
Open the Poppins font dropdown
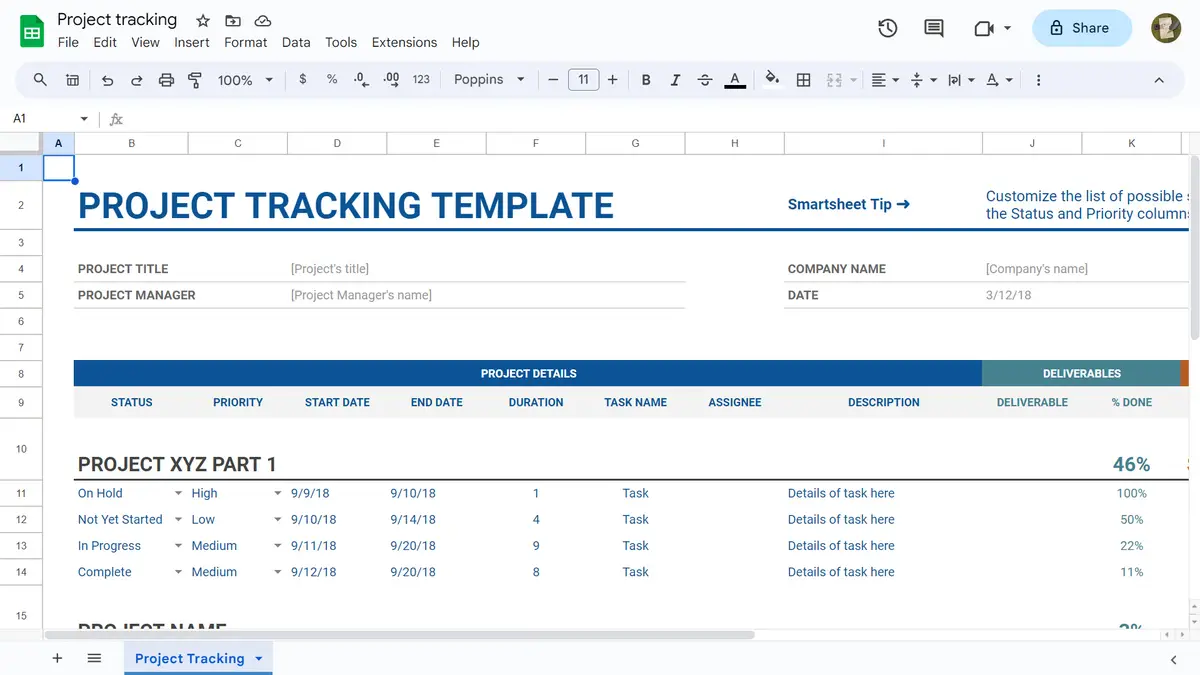pyautogui.click(x=489, y=80)
